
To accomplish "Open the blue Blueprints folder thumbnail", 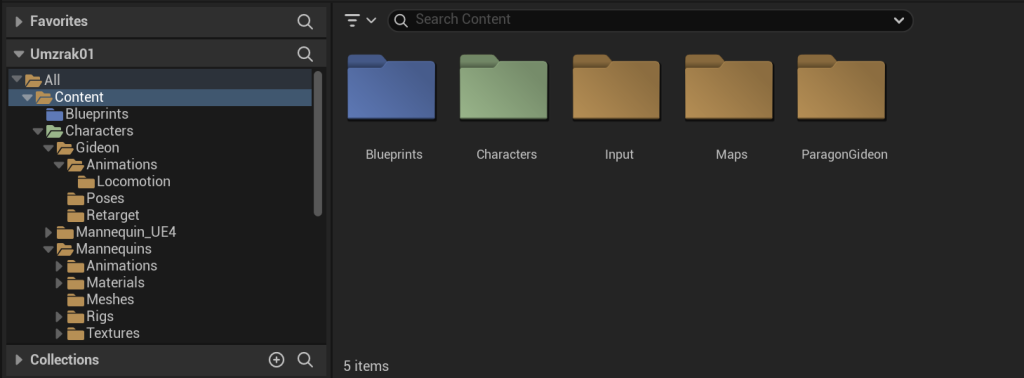I will tap(391, 87).
